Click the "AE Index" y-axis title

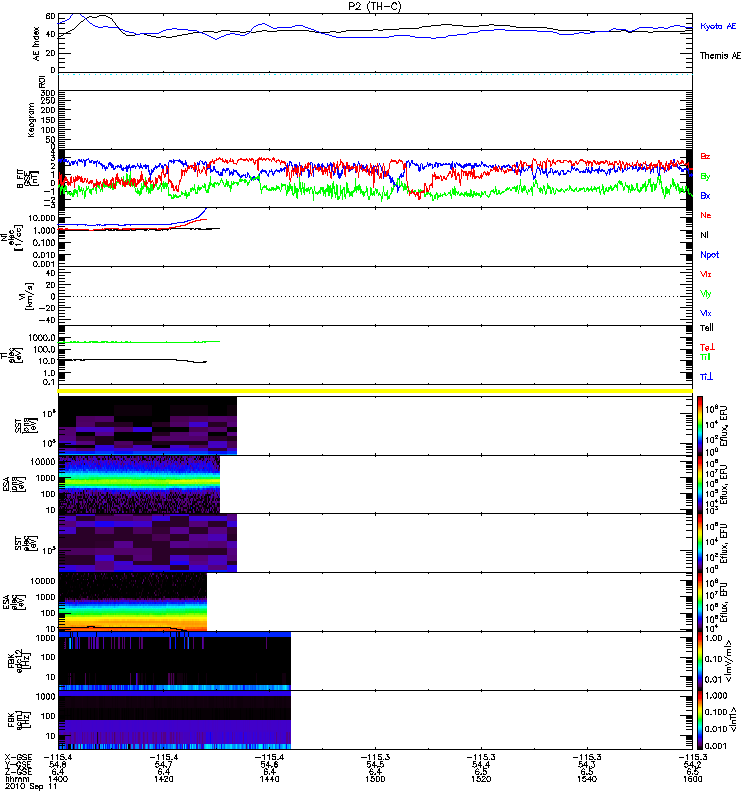pos(36,44)
